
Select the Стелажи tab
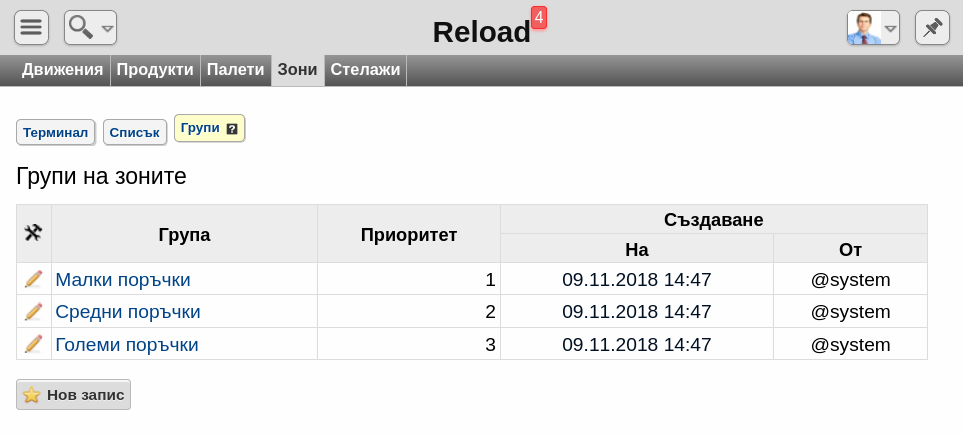tap(365, 70)
